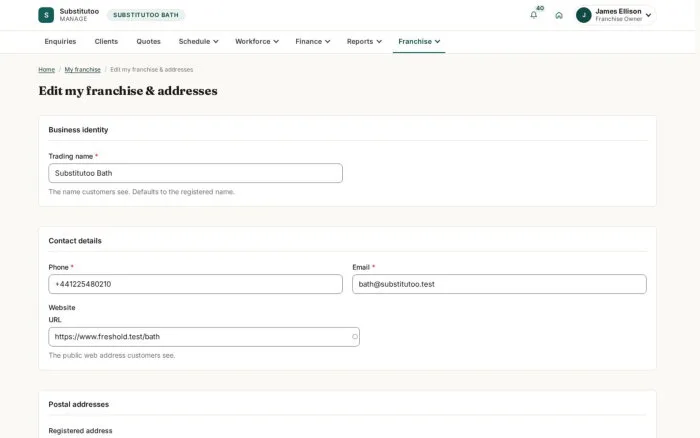The width and height of the screenshot is (700, 438).
Task: Click the 'Defaults to the registered name' hint
Action: pos(183,192)
